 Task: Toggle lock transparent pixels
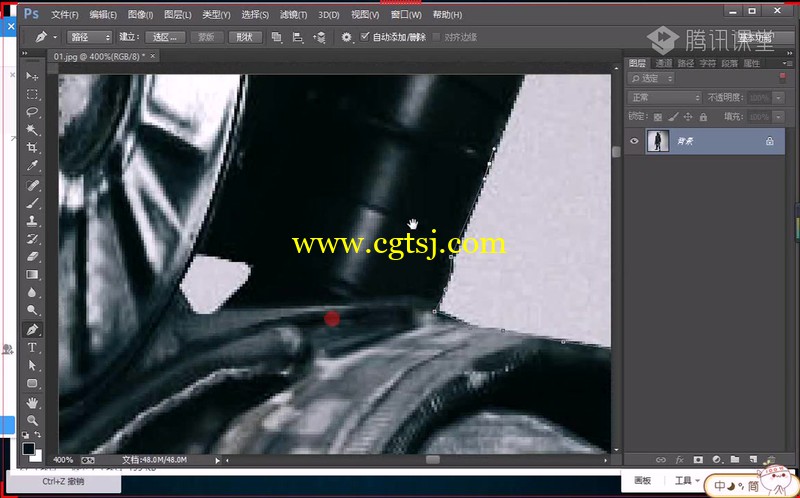click(x=657, y=117)
